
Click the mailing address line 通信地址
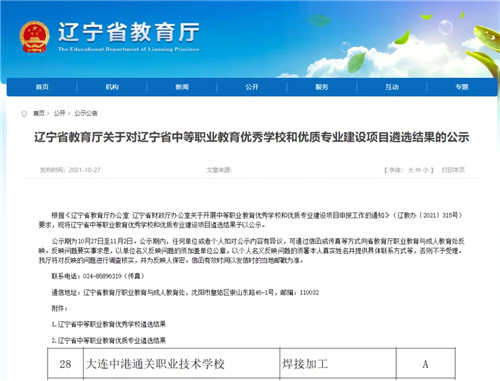click(185, 293)
